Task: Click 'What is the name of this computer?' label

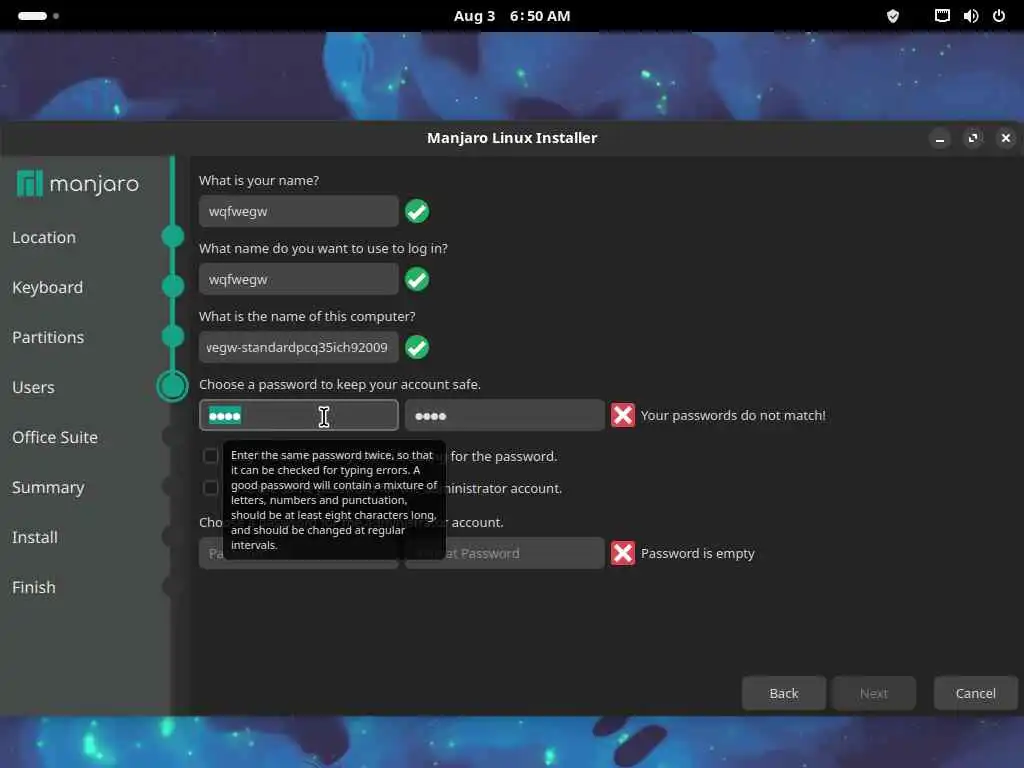Action: (307, 316)
